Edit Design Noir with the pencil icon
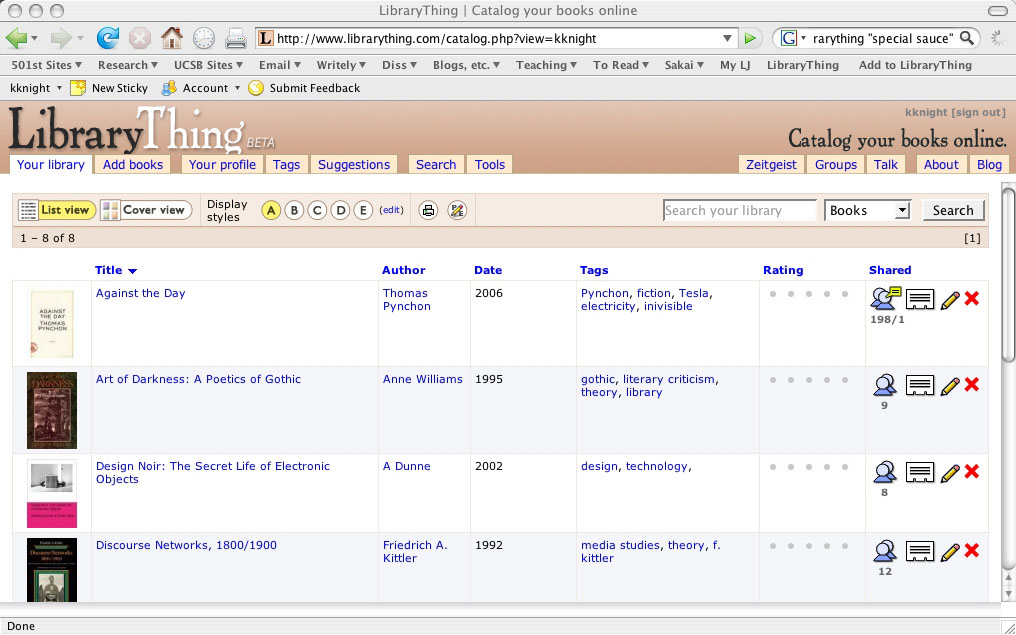 click(949, 472)
